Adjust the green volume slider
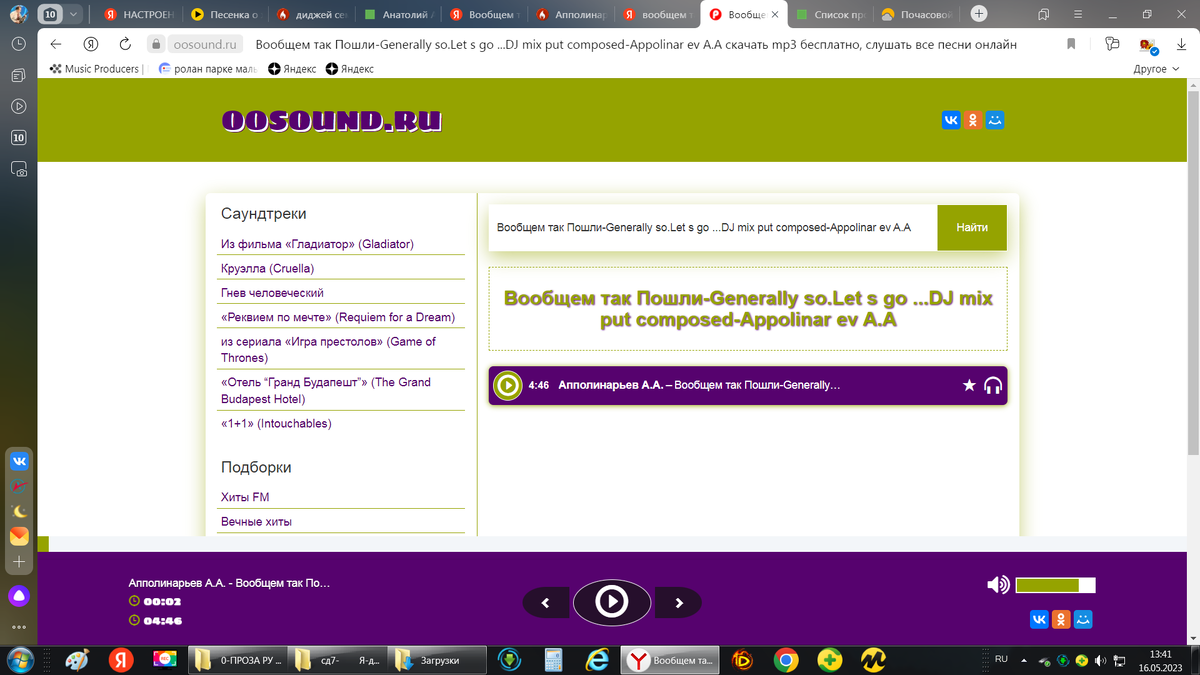 click(x=1055, y=585)
